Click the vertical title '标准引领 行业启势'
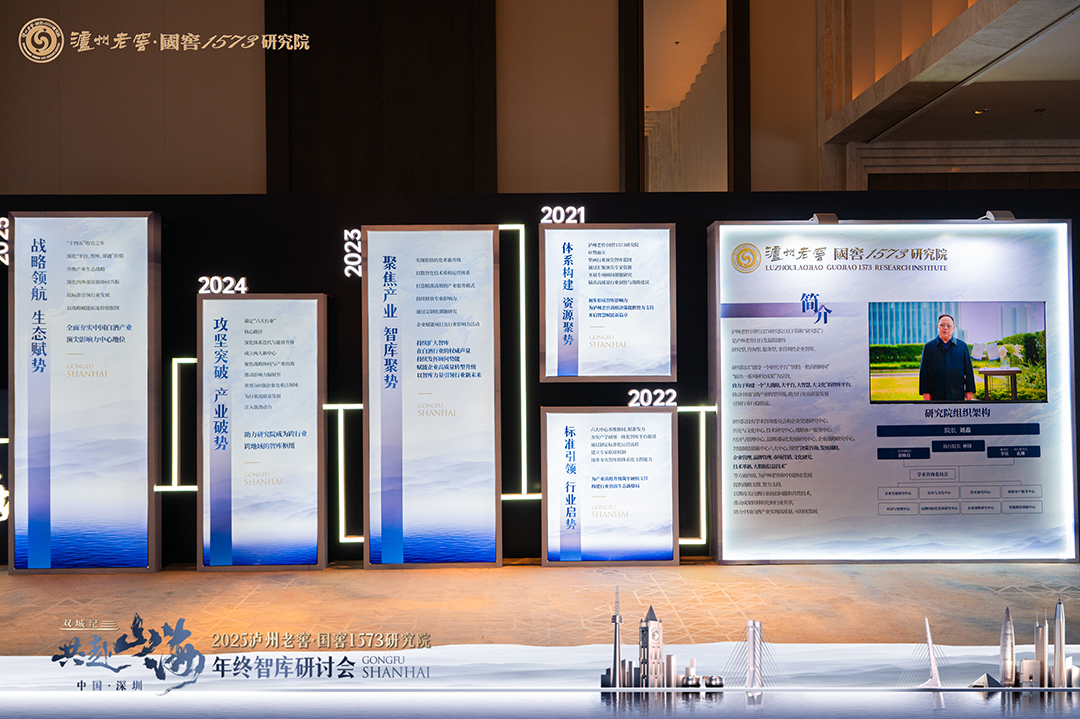 pyautogui.click(x=570, y=477)
